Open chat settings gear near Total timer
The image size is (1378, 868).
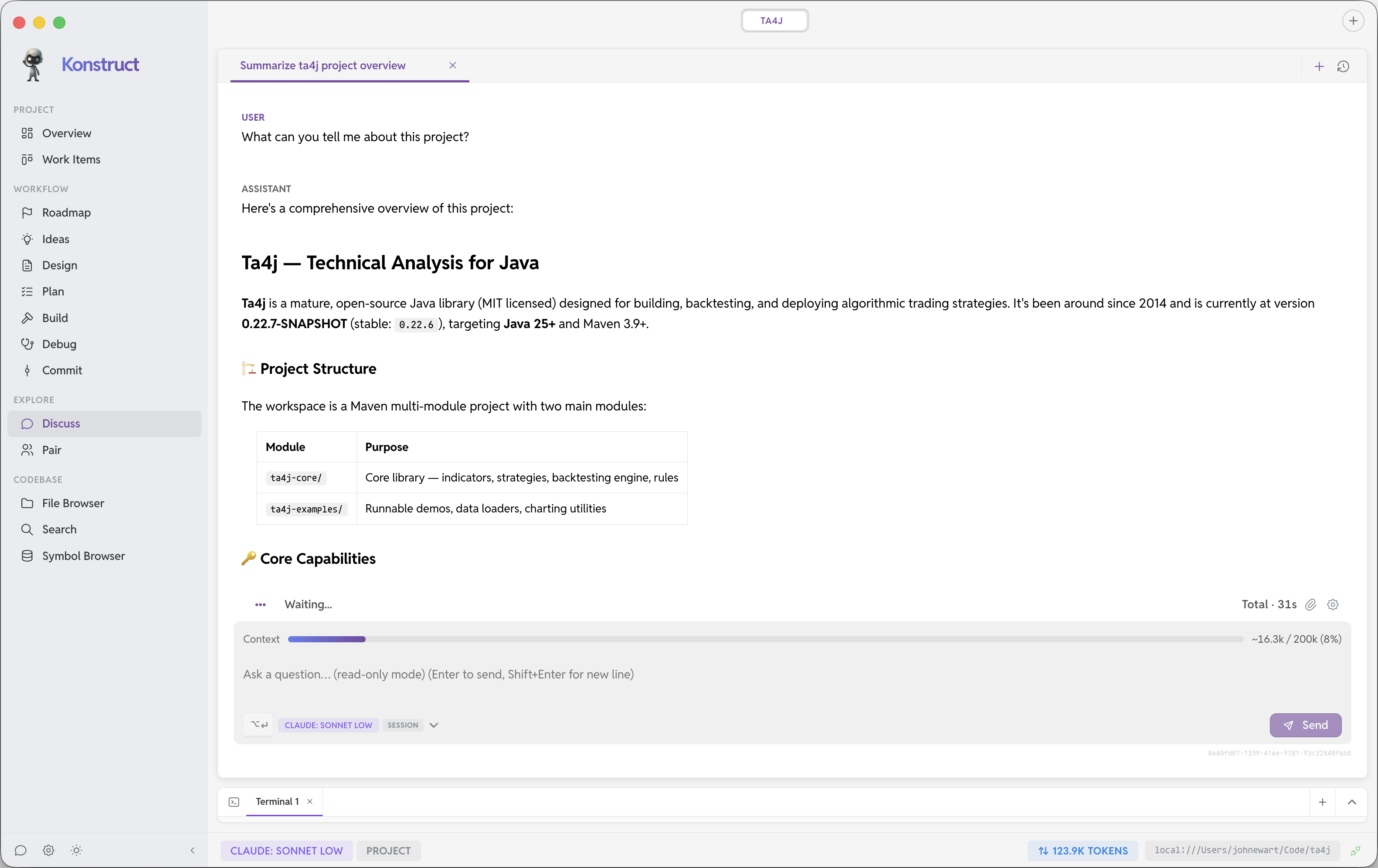[x=1333, y=604]
